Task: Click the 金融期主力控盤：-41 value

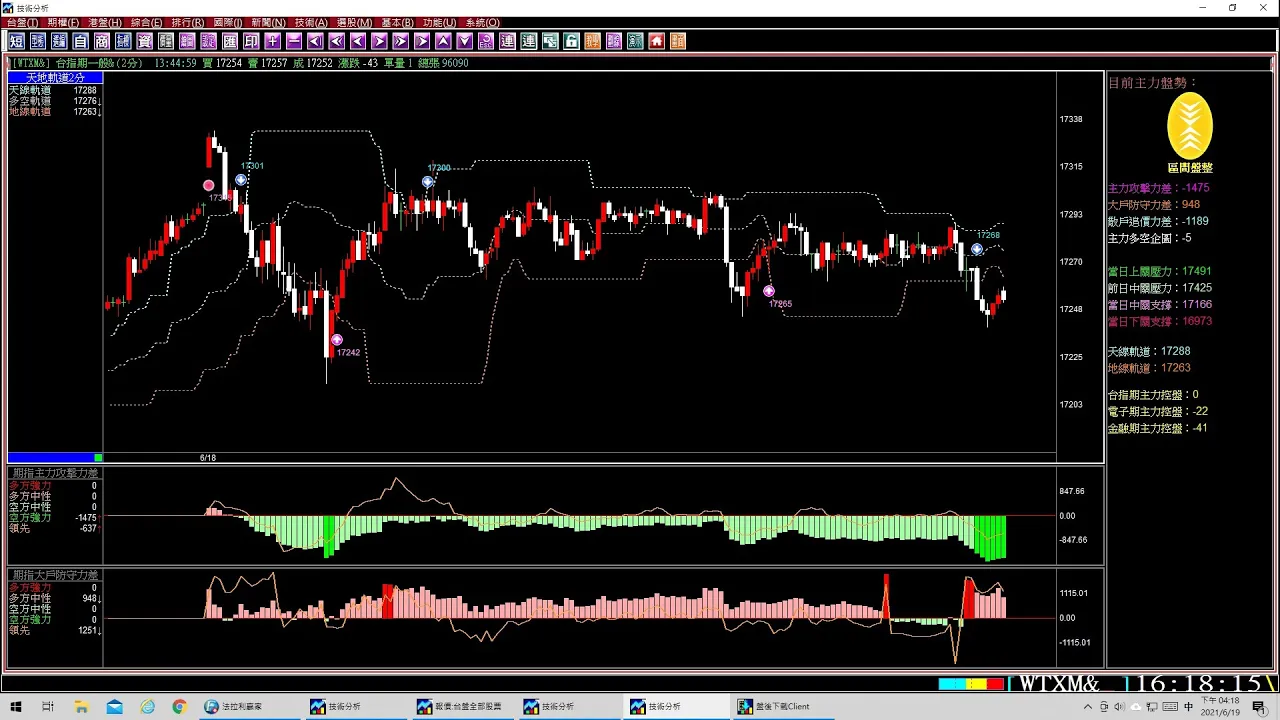Action: click(1158, 428)
